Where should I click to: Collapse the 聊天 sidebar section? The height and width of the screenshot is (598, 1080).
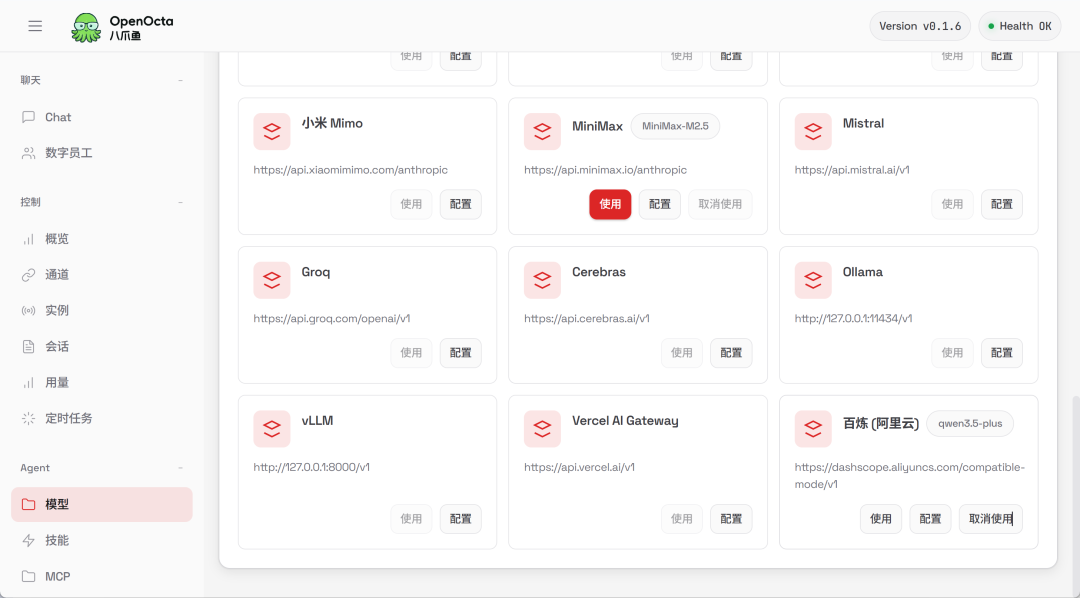180,81
